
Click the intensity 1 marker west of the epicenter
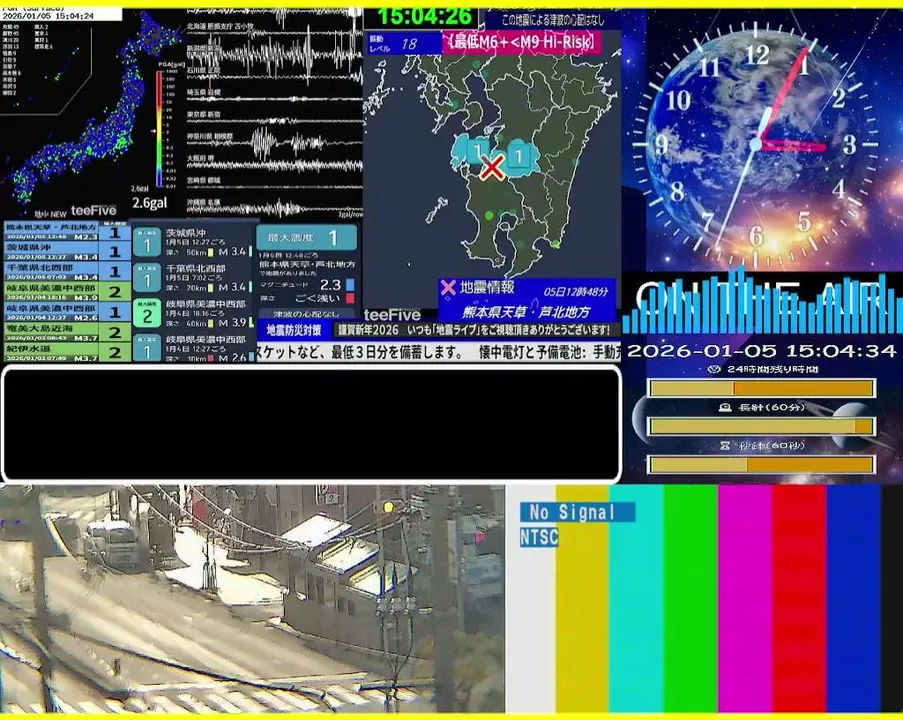(x=476, y=151)
